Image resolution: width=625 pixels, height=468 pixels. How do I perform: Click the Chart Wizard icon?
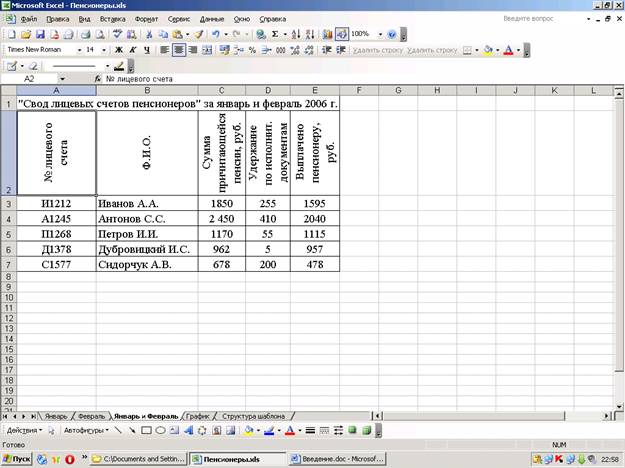[x=328, y=33]
